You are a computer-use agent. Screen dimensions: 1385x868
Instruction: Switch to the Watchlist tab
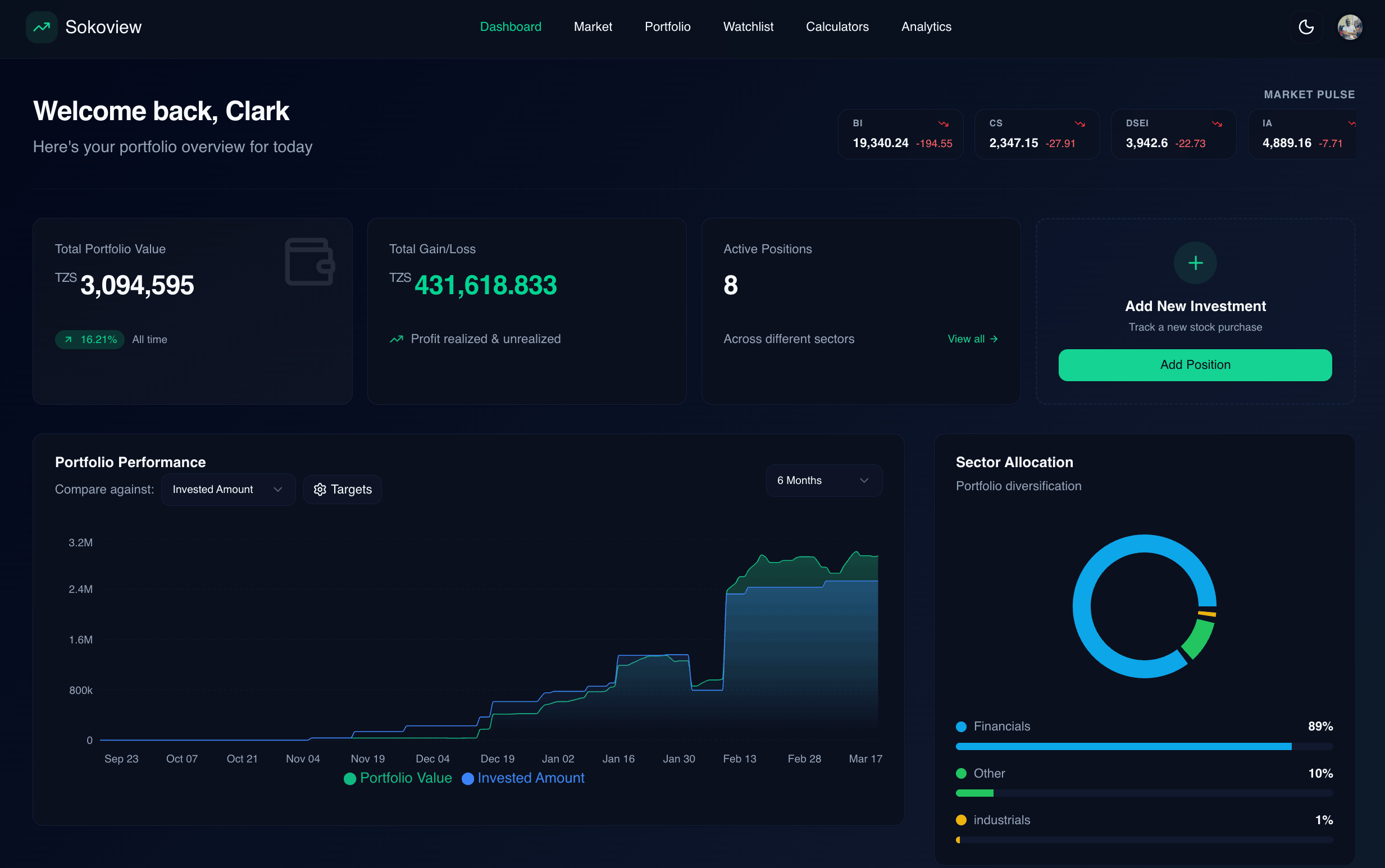[748, 26]
